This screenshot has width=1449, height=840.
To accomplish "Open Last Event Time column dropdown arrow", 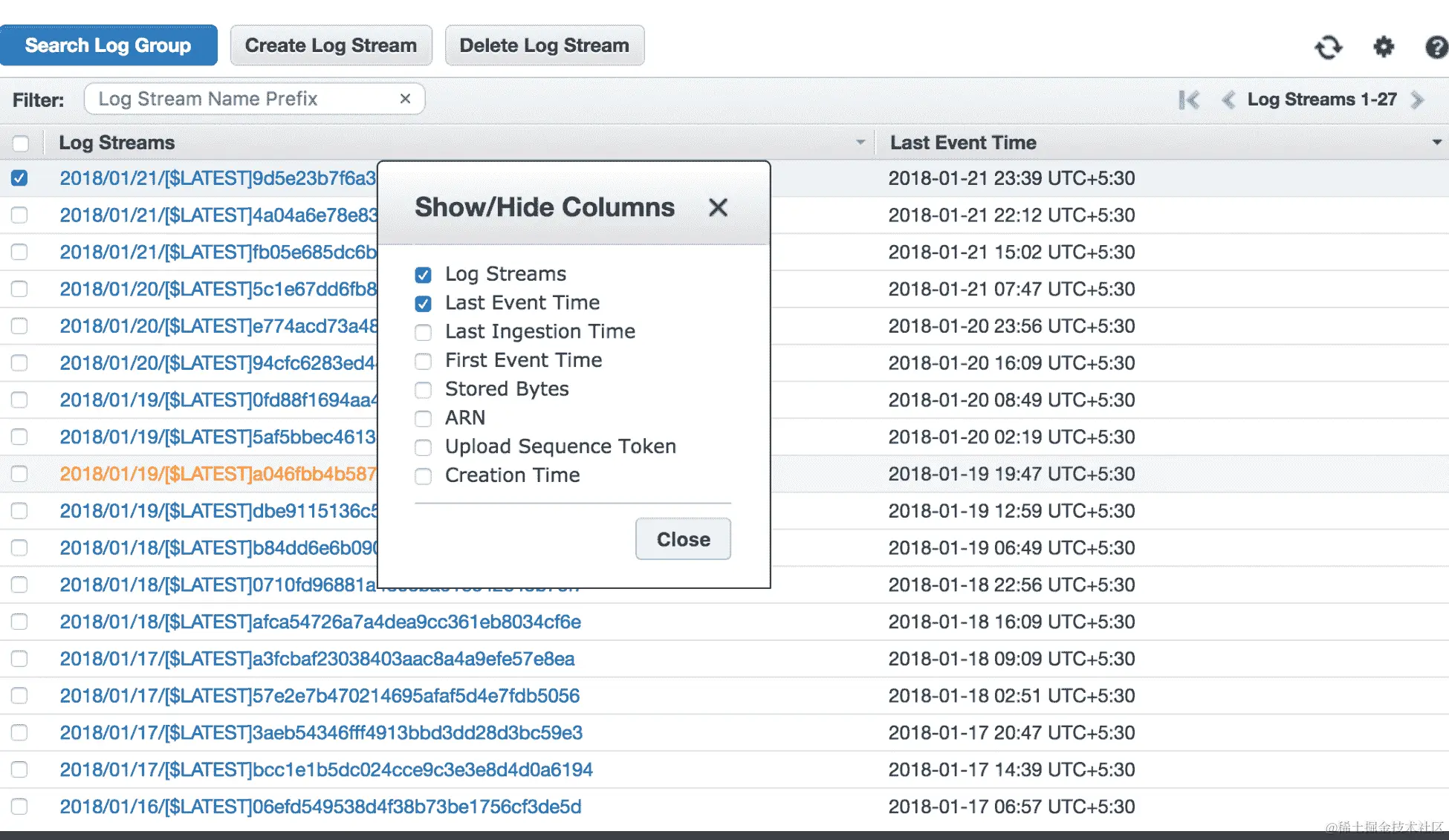I will pos(1436,143).
